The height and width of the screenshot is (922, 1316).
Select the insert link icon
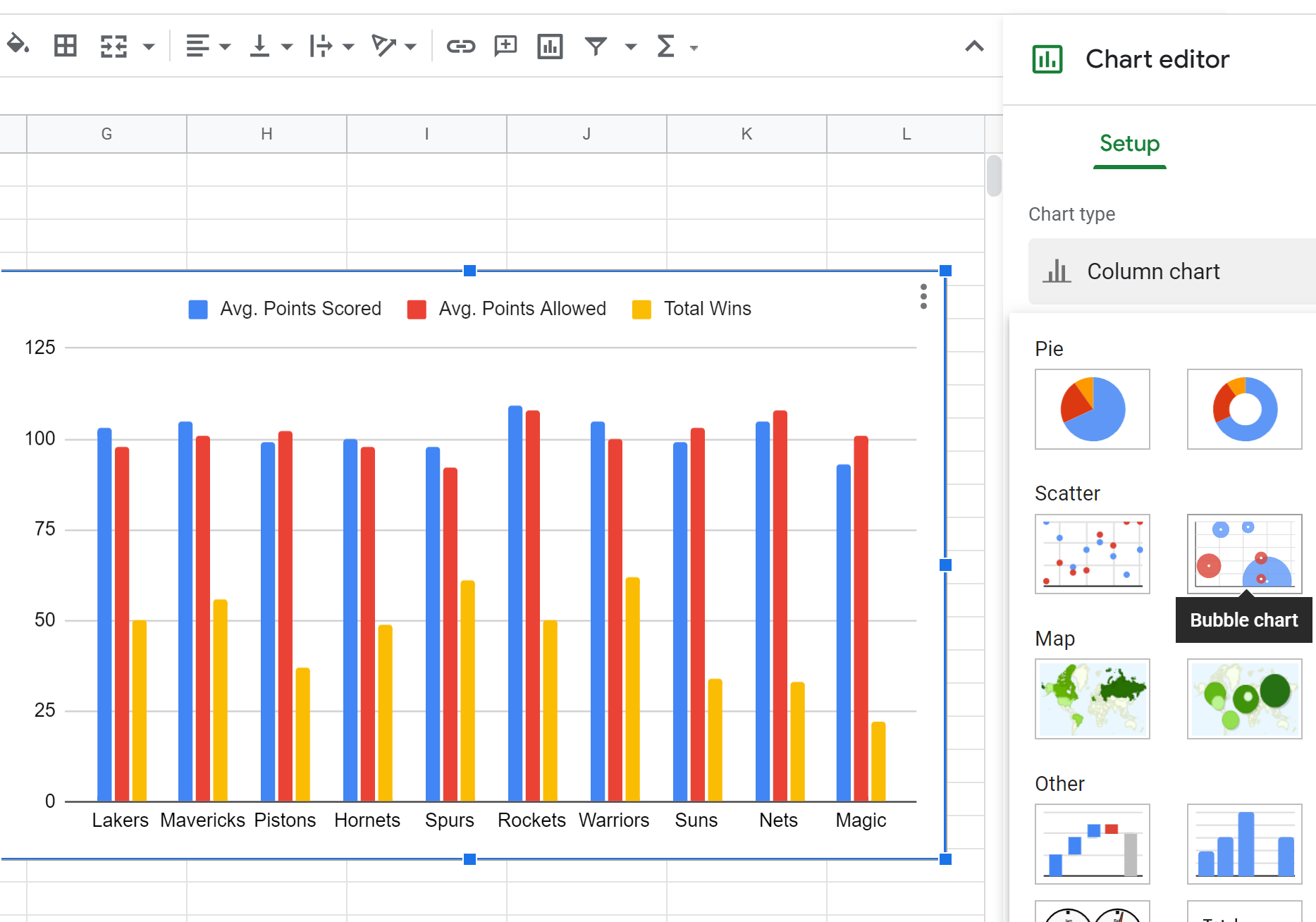click(460, 46)
